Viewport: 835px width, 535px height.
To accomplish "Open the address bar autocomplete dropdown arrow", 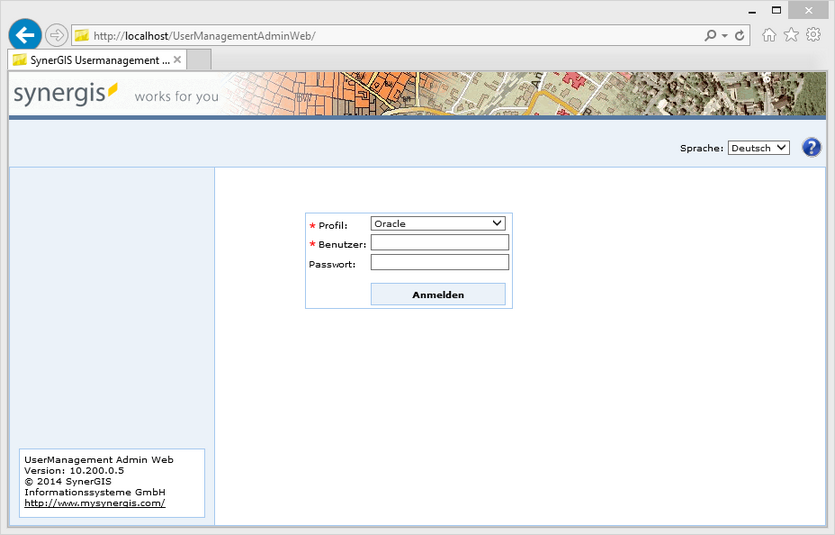I will point(725,36).
